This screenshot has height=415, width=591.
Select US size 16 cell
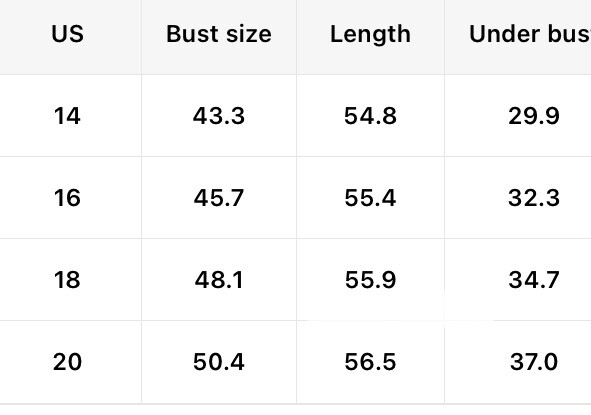coord(67,198)
